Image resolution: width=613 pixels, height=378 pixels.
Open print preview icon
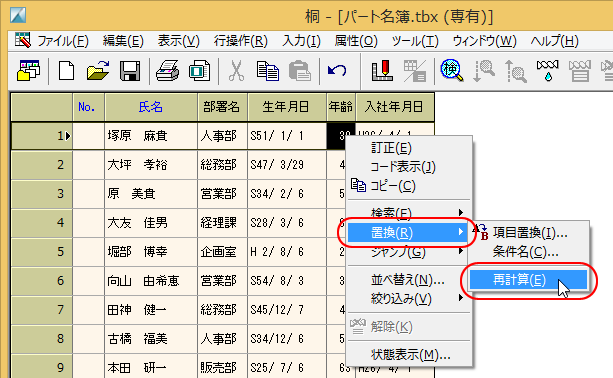click(200, 71)
